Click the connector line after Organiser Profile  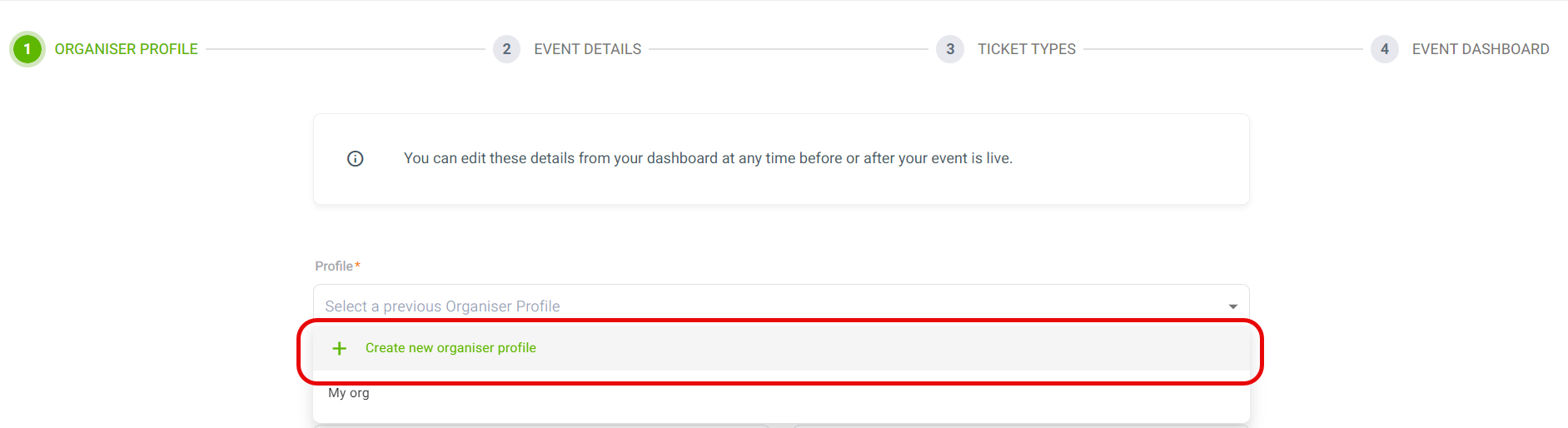pos(346,49)
